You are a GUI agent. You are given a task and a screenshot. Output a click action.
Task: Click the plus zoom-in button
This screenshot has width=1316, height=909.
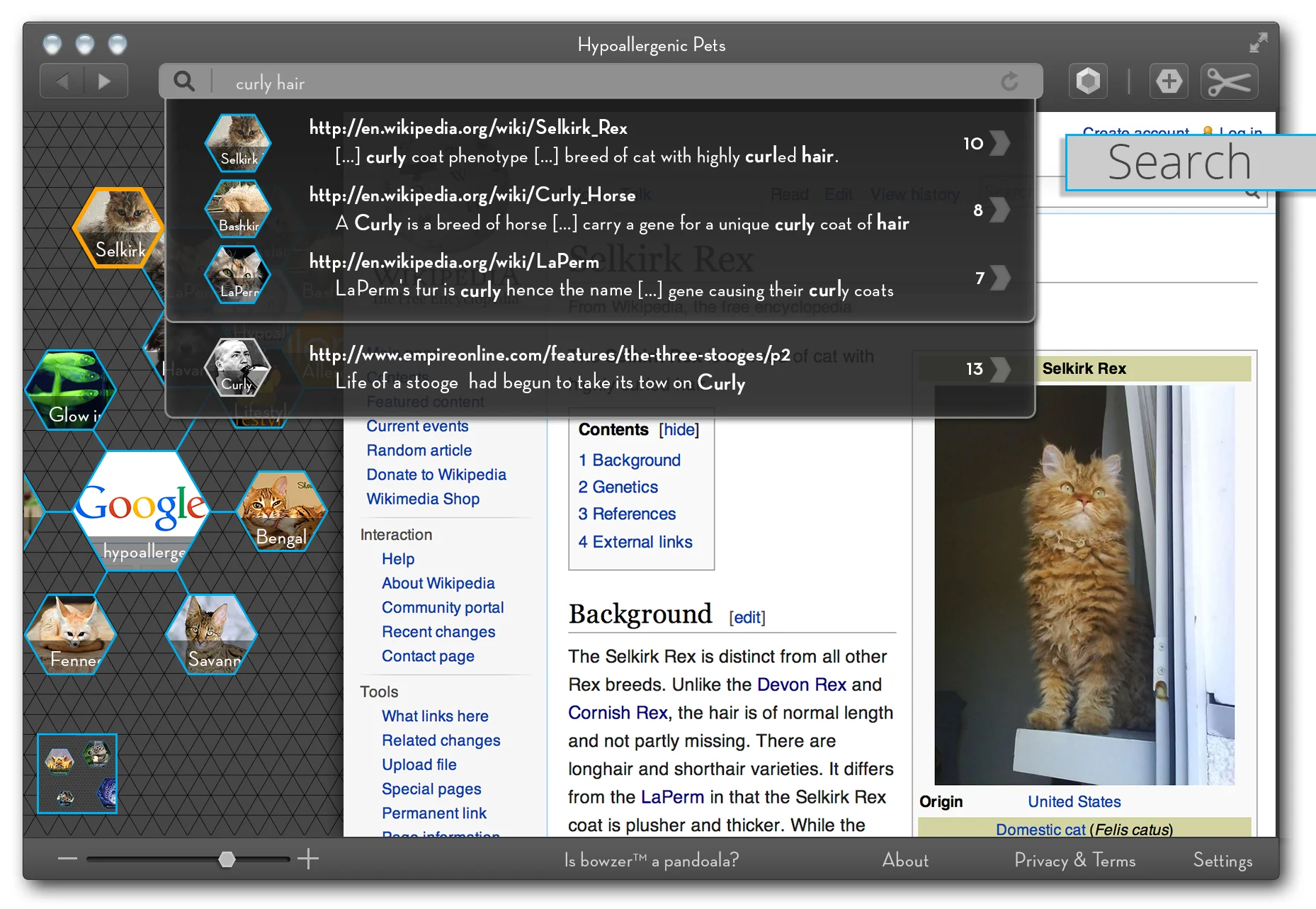click(x=308, y=859)
